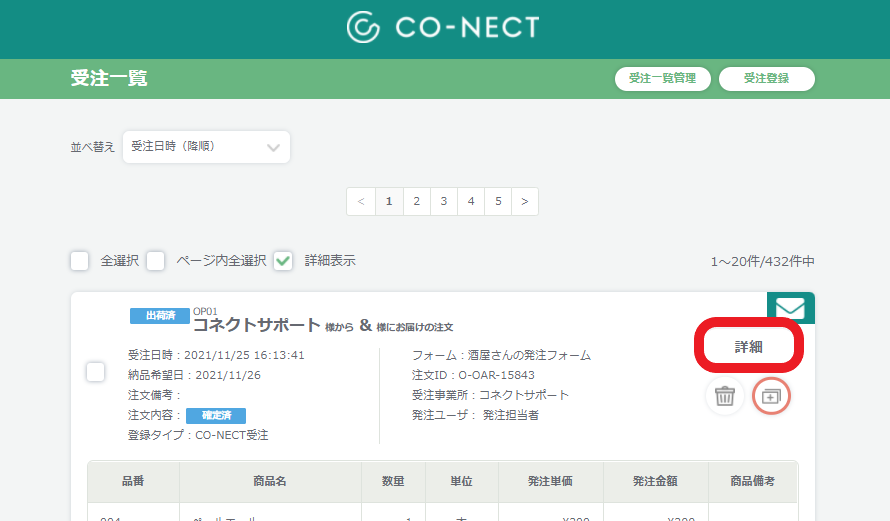This screenshot has width=890, height=521.
Task: Click the 商品備考 column header
Action: tap(753, 481)
